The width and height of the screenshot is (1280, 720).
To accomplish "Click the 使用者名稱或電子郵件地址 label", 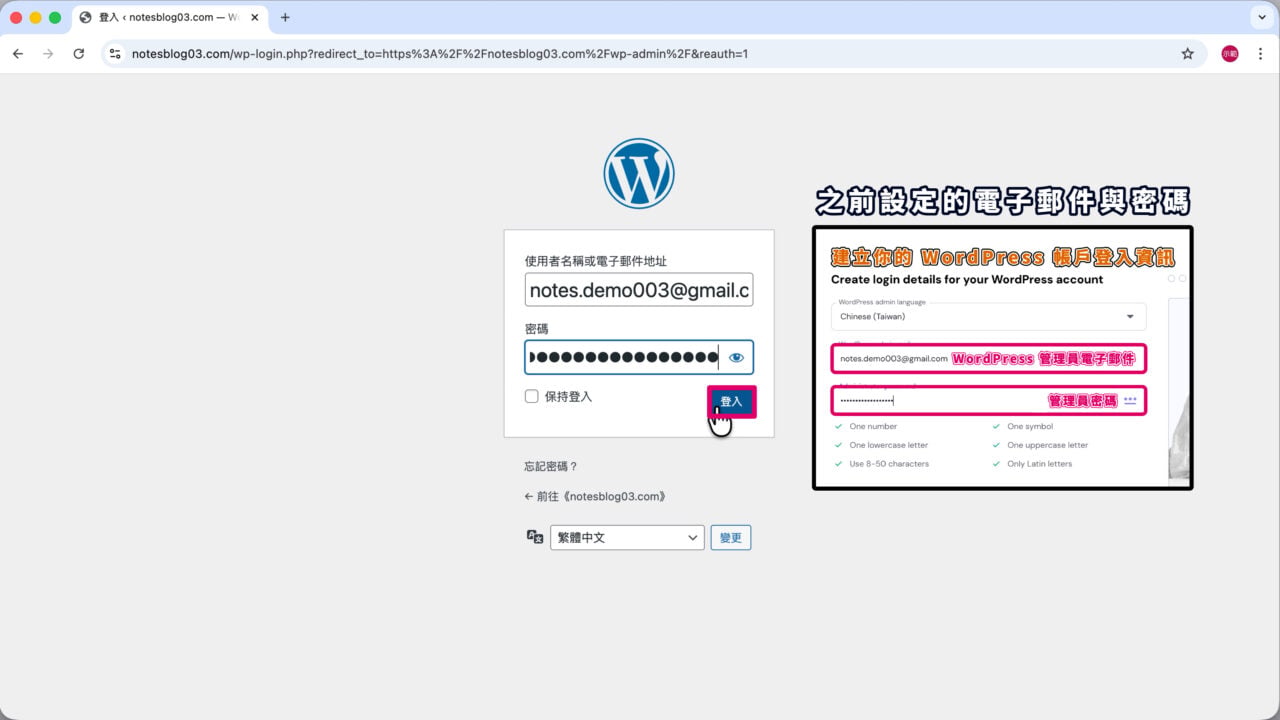I will [595, 261].
